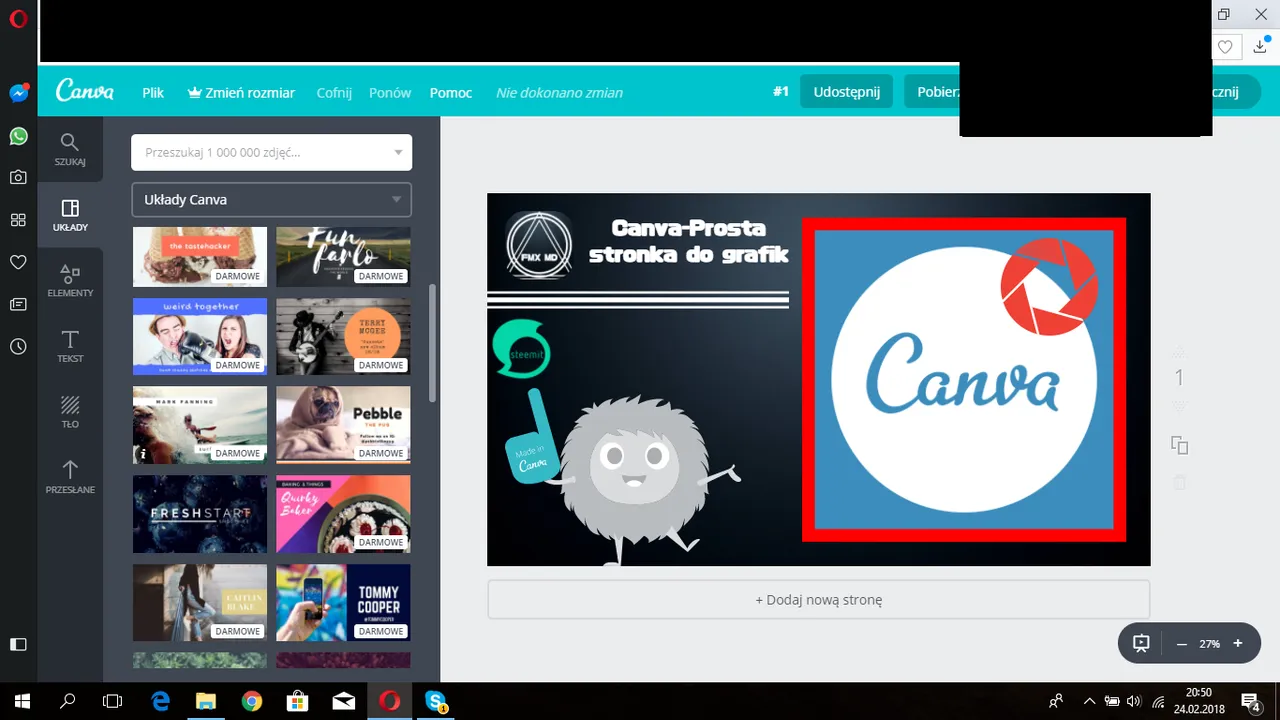Open Opera bookmarks heart icon

tap(18, 262)
